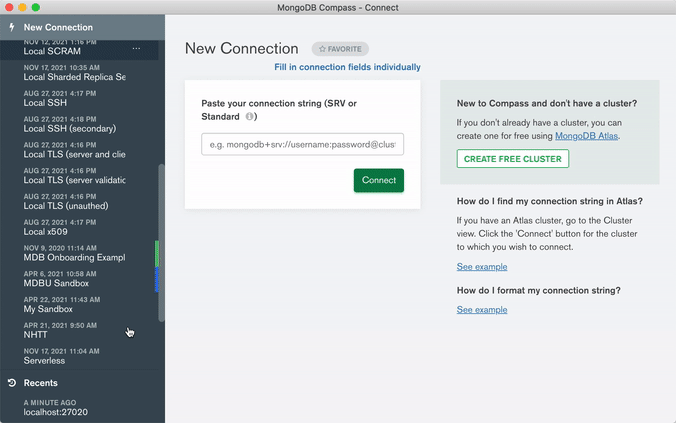Click the blue color marker beside MDBU Sandbox
The height and width of the screenshot is (423, 676).
pos(157,279)
